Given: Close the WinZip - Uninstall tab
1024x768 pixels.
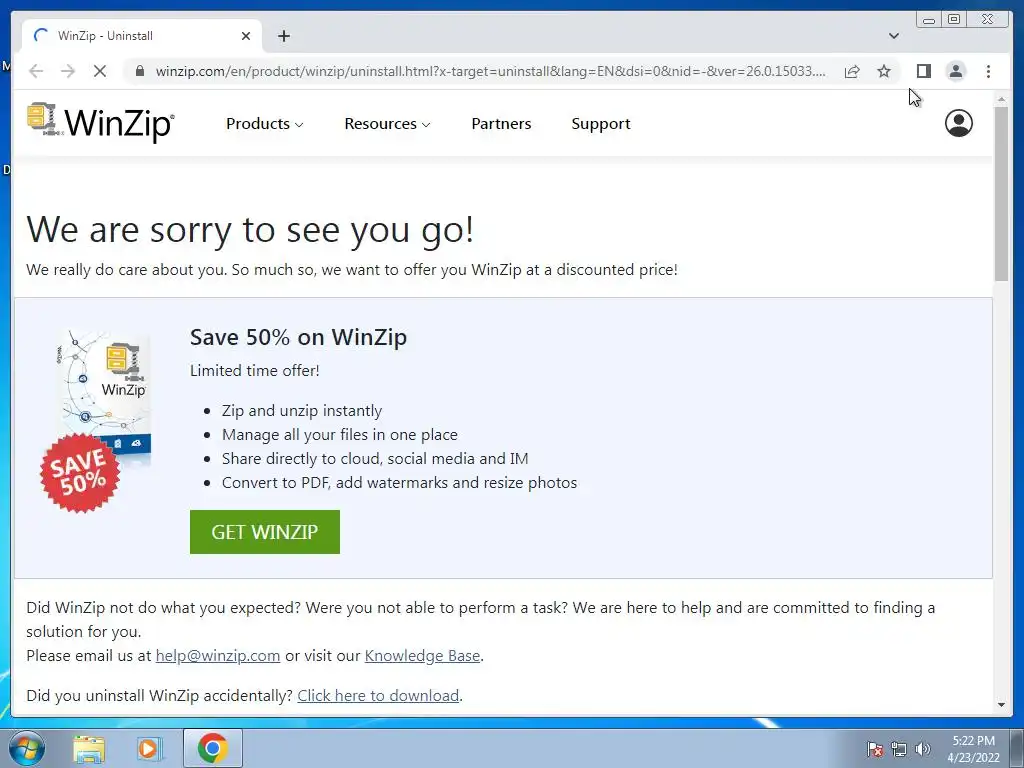Looking at the screenshot, I should (x=246, y=36).
